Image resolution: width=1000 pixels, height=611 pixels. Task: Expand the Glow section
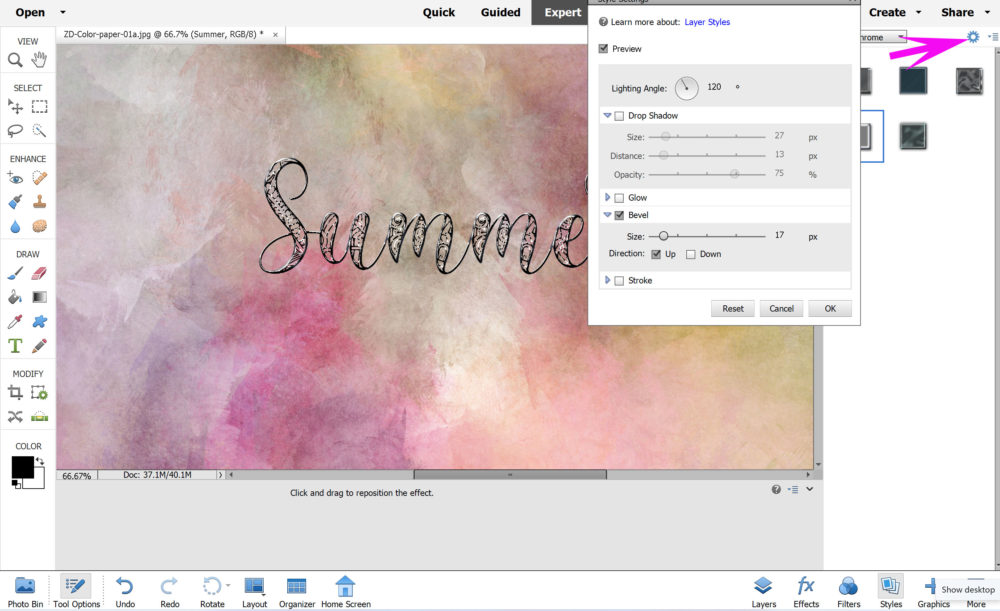click(x=607, y=197)
